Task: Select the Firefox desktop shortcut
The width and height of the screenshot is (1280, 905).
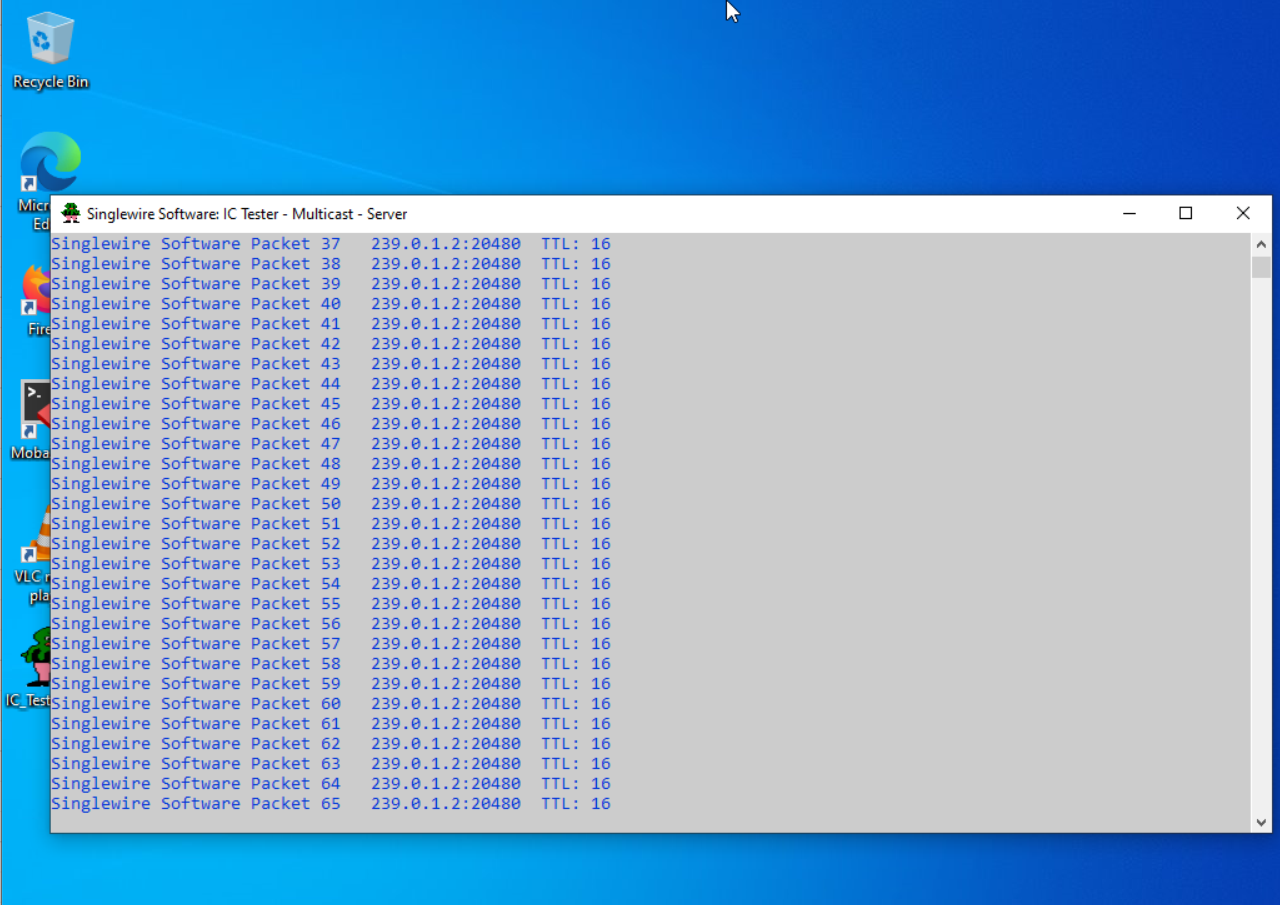Action: (x=35, y=290)
